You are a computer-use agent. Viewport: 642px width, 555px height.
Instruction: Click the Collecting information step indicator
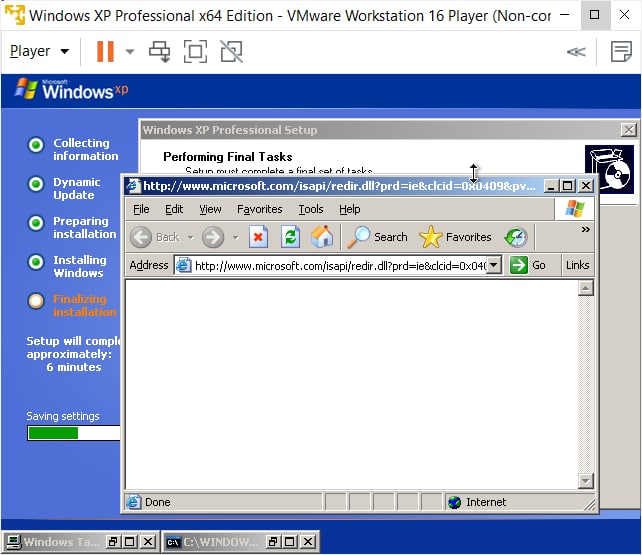click(36, 144)
